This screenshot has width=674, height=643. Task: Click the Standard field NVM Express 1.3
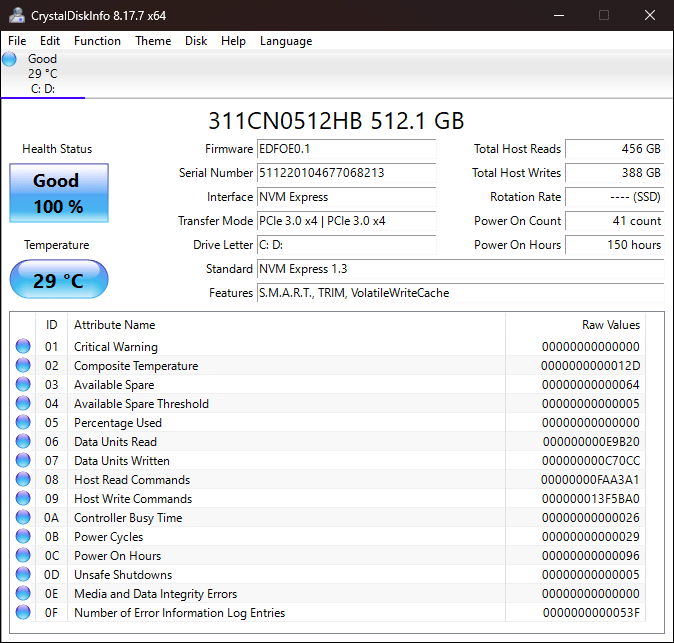(461, 269)
